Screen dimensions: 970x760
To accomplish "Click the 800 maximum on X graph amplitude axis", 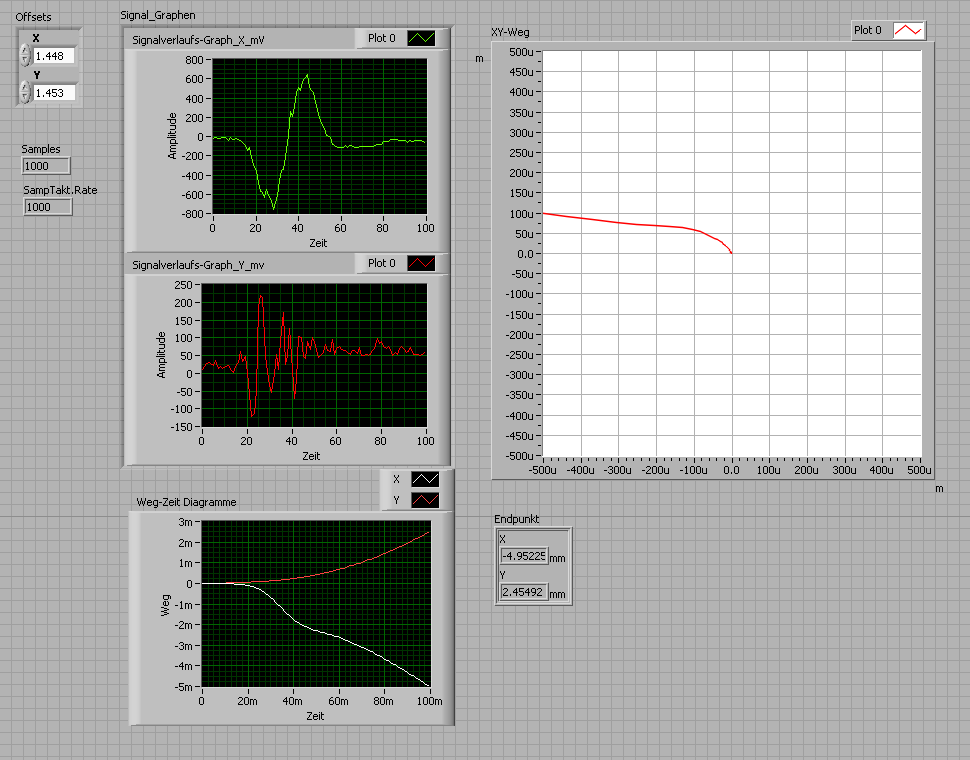I will click(x=194, y=60).
